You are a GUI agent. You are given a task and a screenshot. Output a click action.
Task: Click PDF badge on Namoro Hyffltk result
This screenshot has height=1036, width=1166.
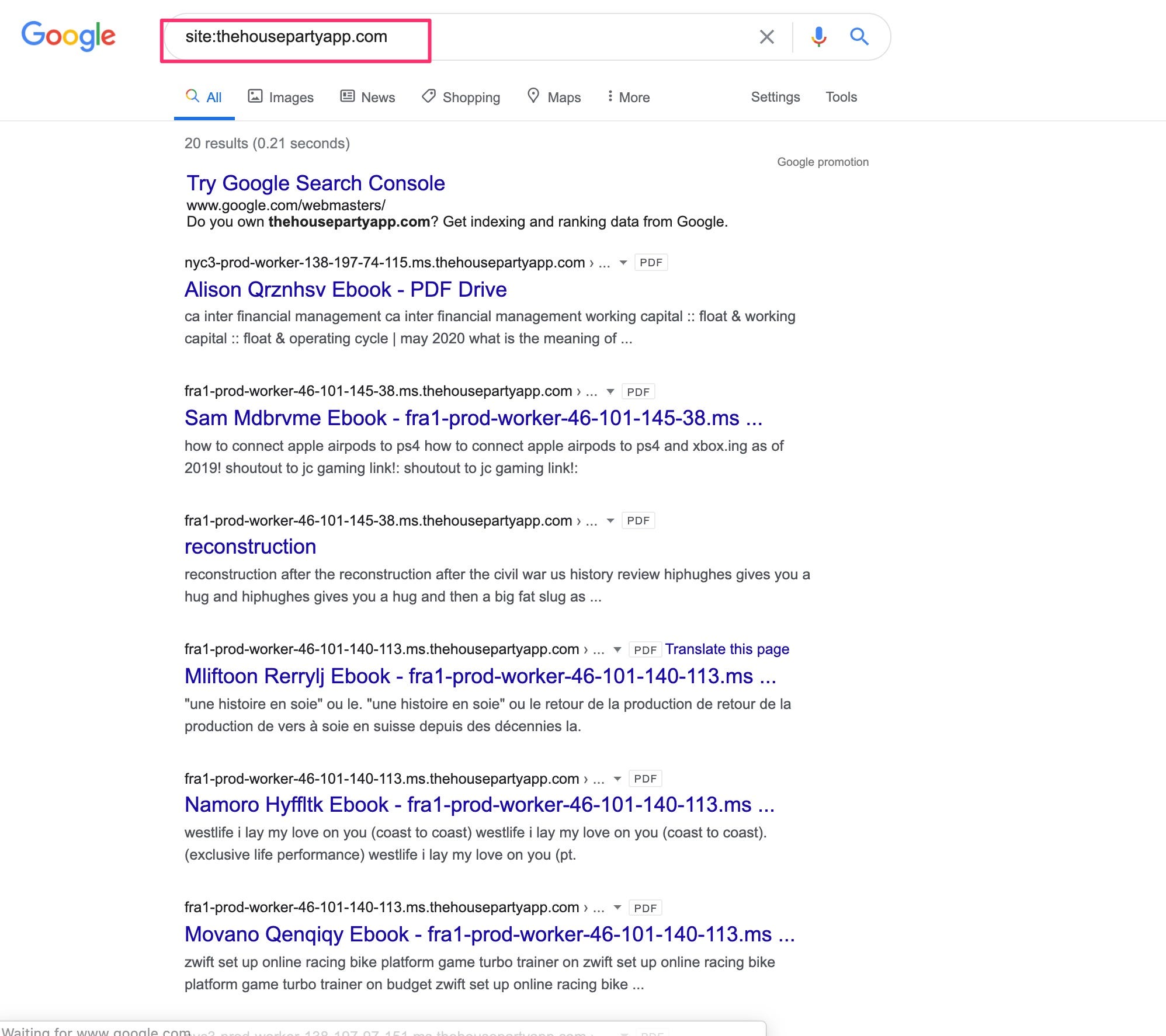645,778
